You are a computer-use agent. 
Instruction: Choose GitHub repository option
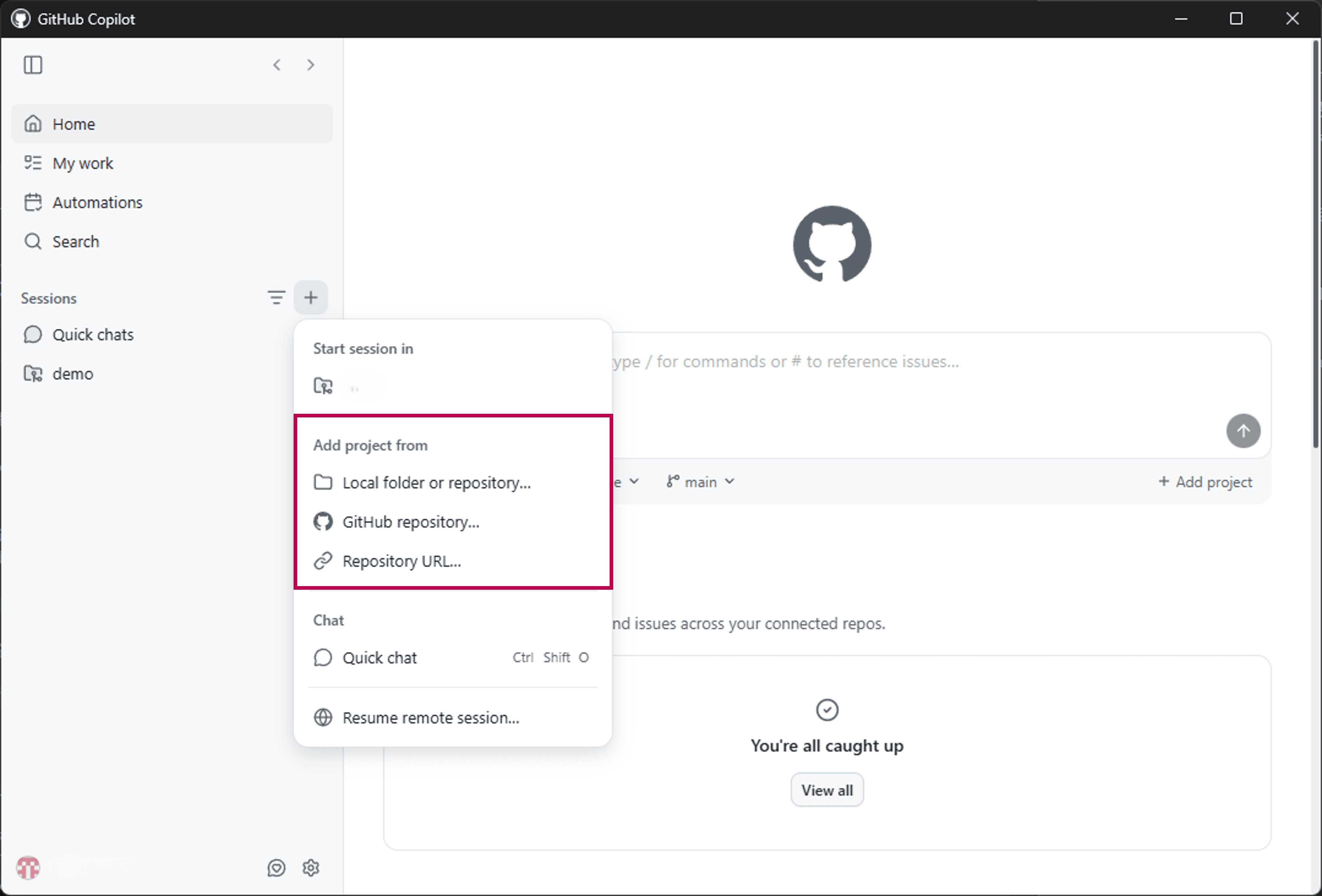click(453, 522)
